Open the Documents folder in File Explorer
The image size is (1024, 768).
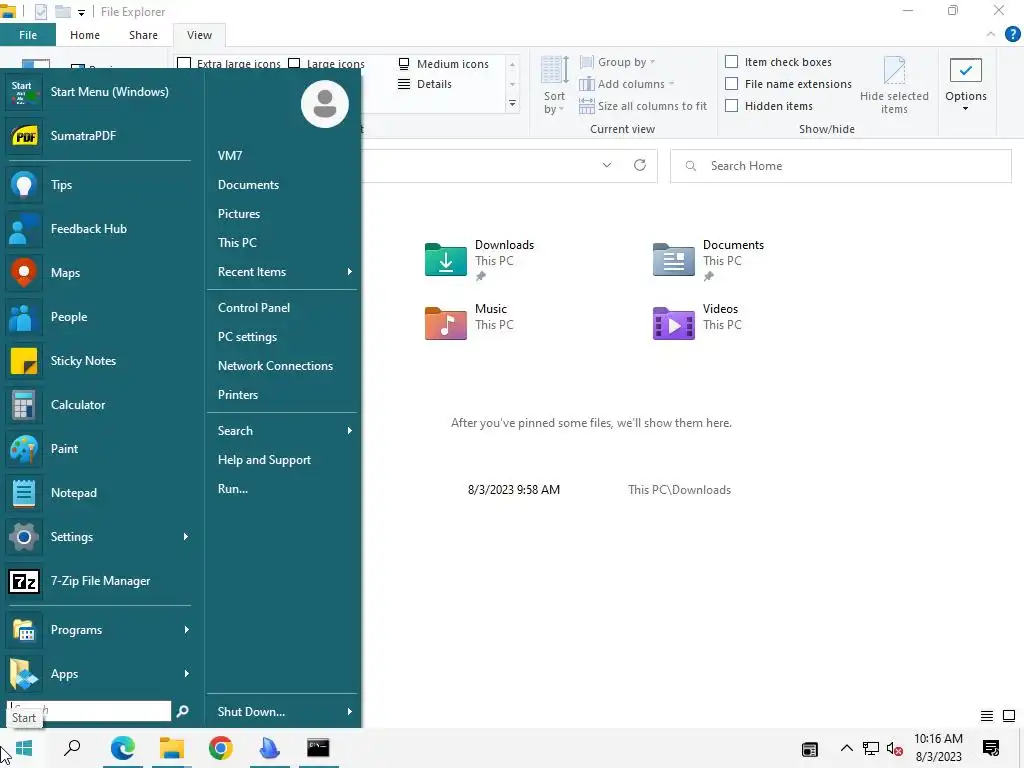[x=708, y=259]
